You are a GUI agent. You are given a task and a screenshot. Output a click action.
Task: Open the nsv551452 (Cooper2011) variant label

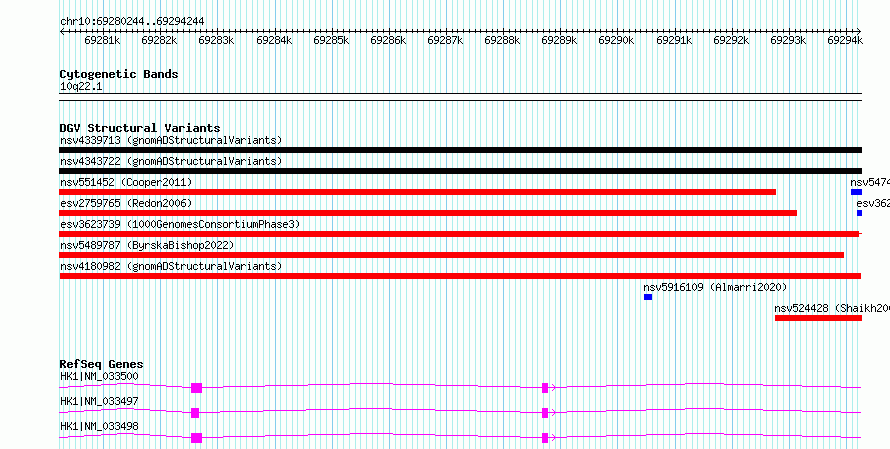(126, 182)
